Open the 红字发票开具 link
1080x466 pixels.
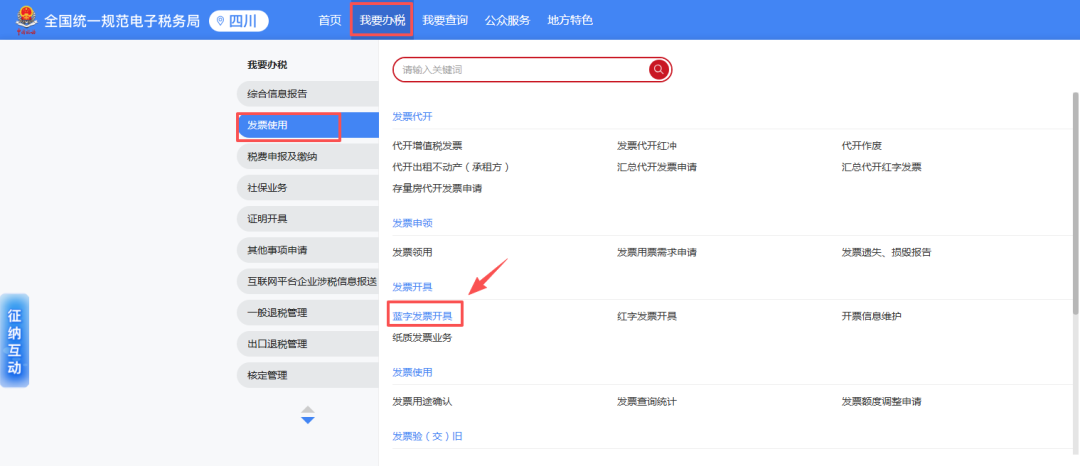click(x=647, y=317)
